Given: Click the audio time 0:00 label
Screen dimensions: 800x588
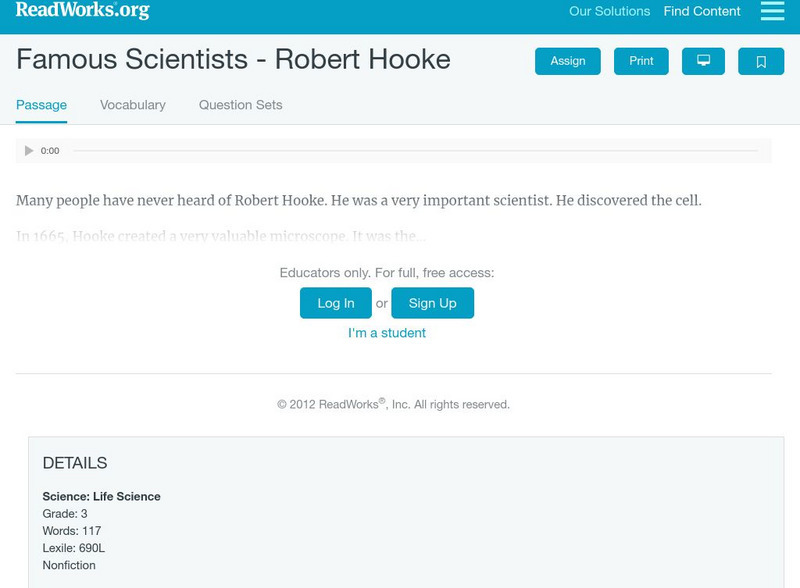Looking at the screenshot, I should pyautogui.click(x=50, y=151).
